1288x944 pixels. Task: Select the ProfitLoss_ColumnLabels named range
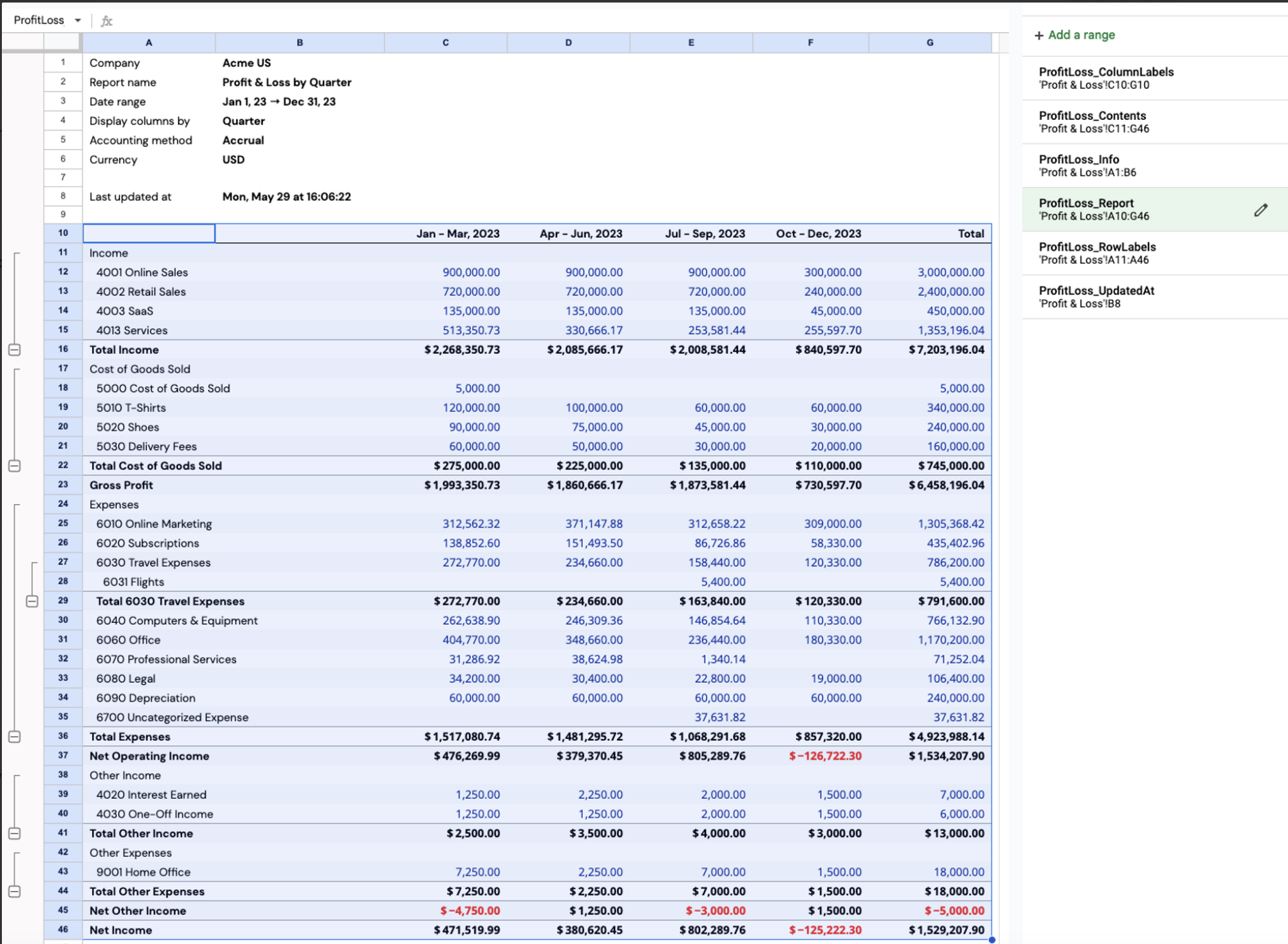pos(1154,78)
